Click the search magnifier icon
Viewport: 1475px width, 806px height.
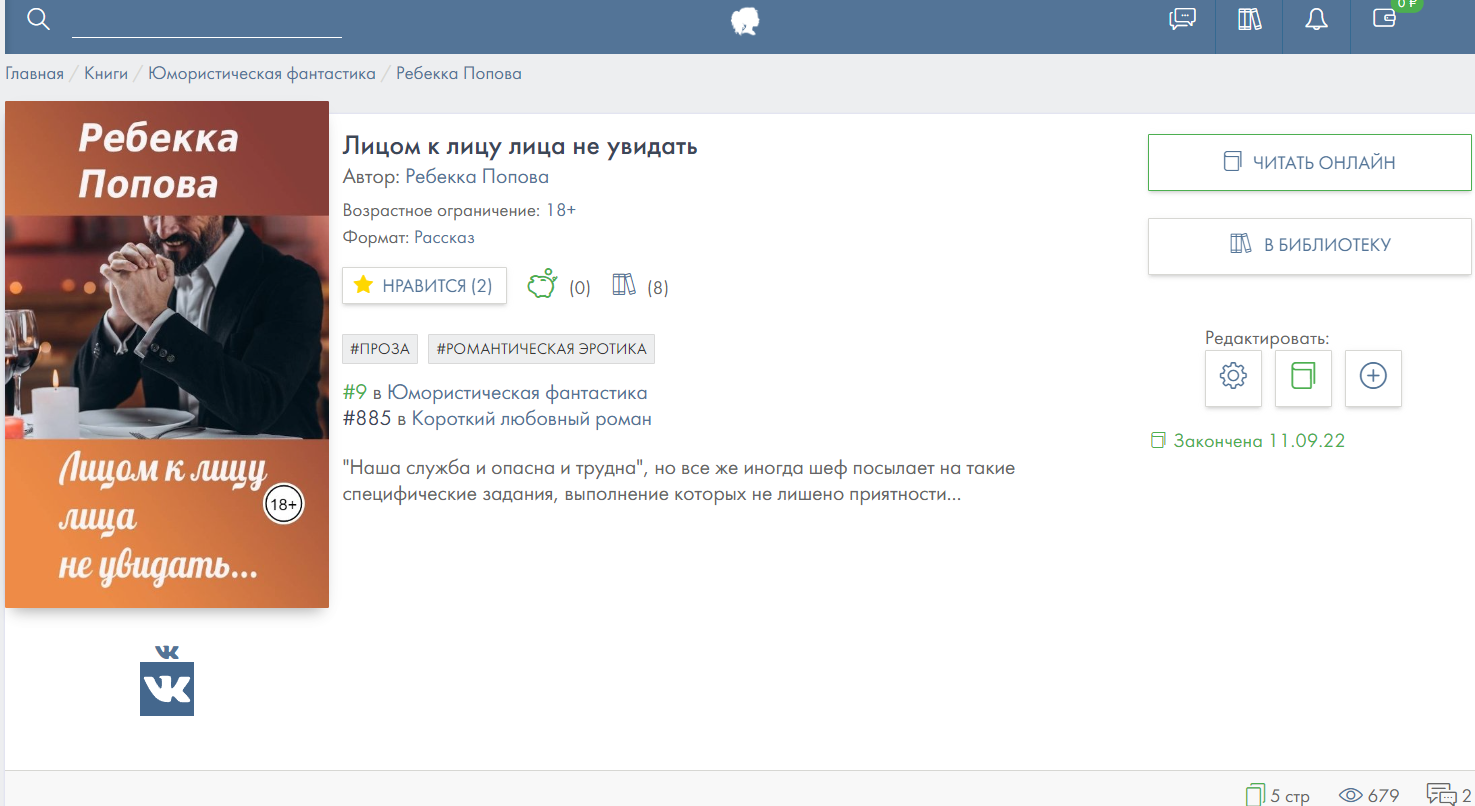click(38, 19)
